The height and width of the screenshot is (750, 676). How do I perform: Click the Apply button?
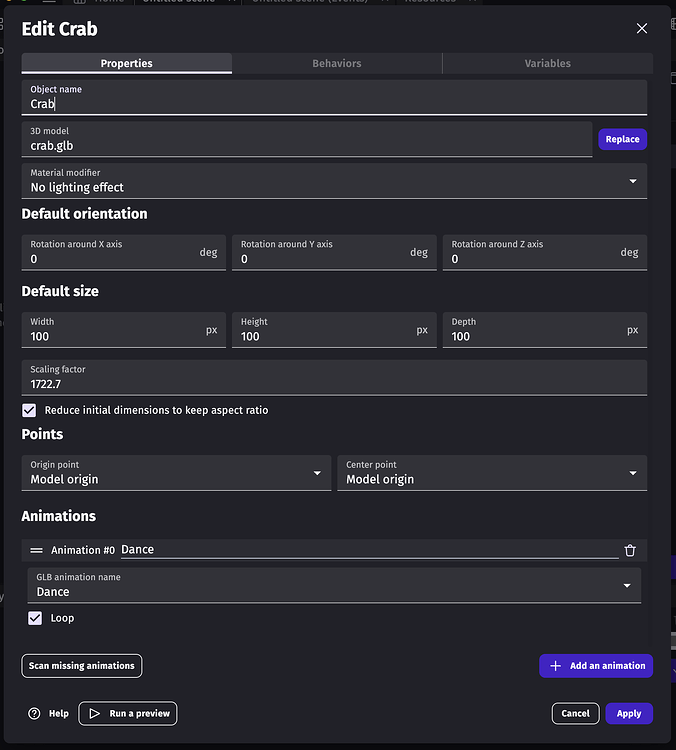click(x=629, y=714)
